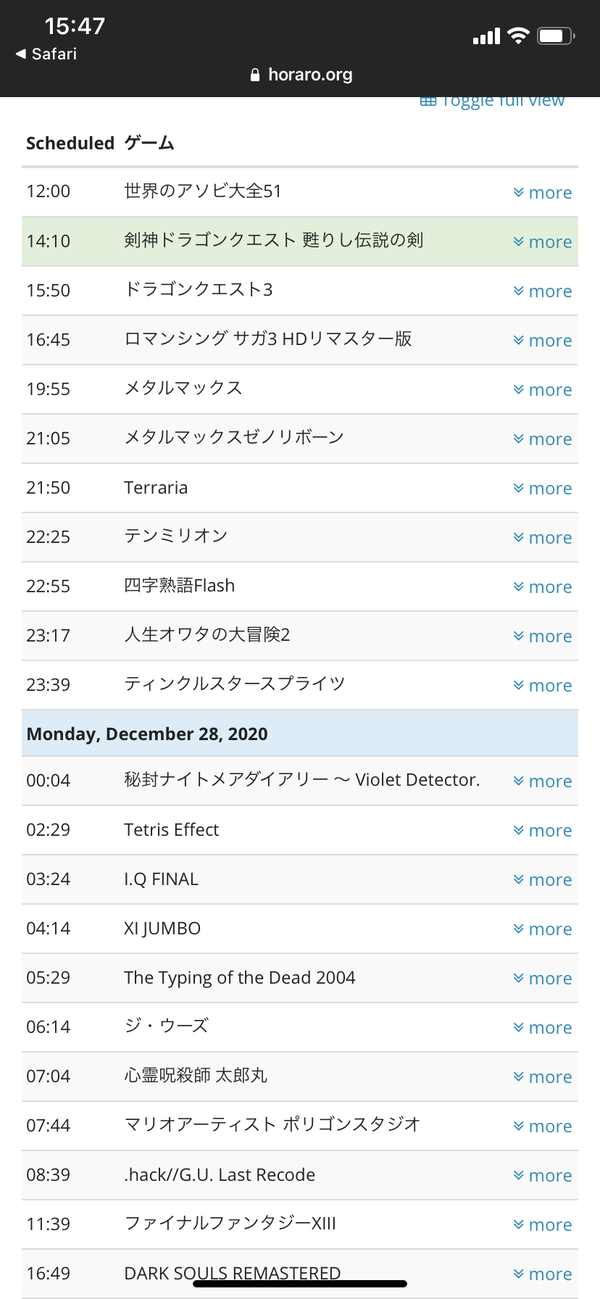Viewport: 600px width, 1299px height.
Task: Select the I.Q FINAL schedule row
Action: [x=300, y=879]
